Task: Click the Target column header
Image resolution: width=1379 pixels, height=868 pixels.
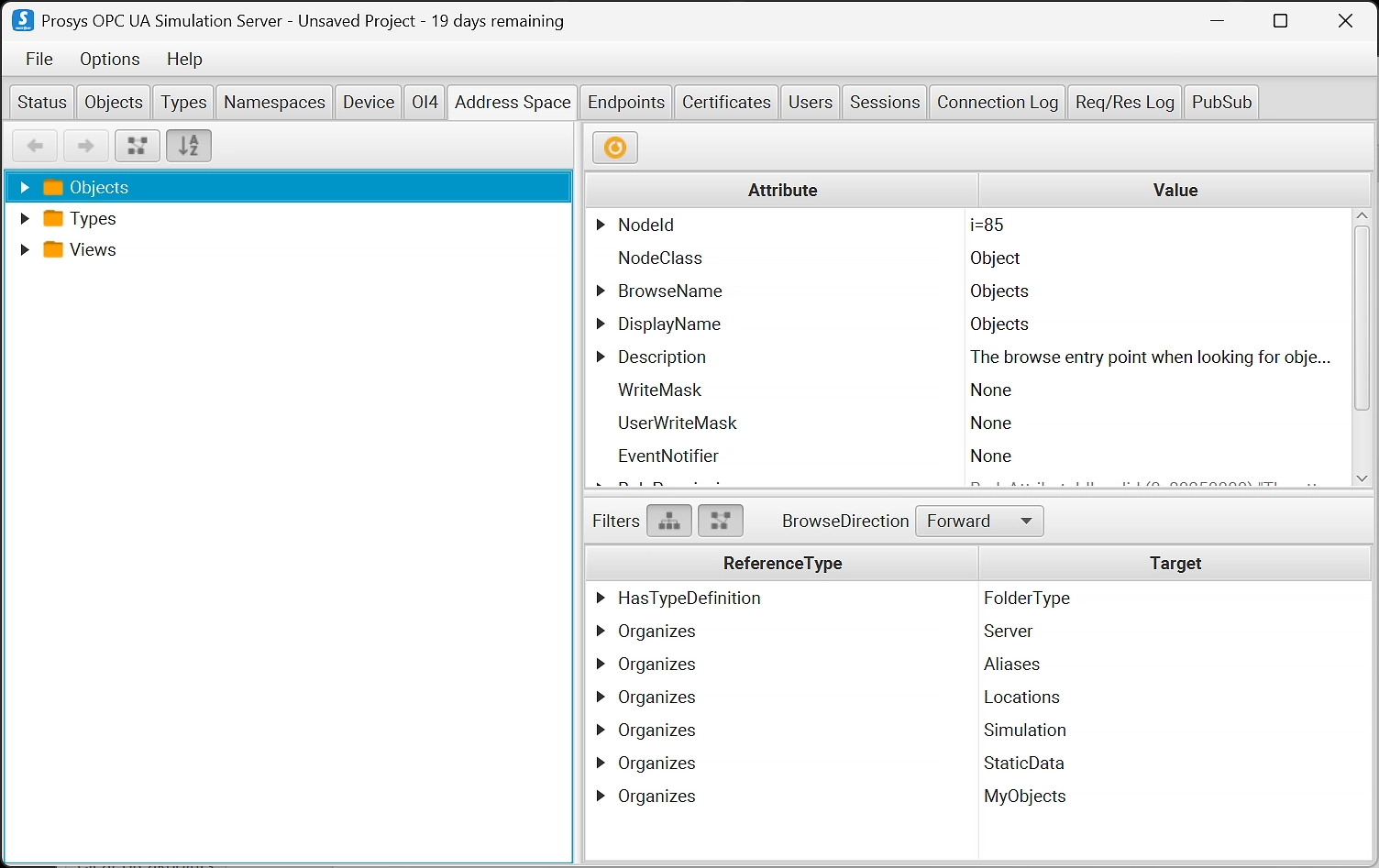Action: pyautogui.click(x=1175, y=563)
